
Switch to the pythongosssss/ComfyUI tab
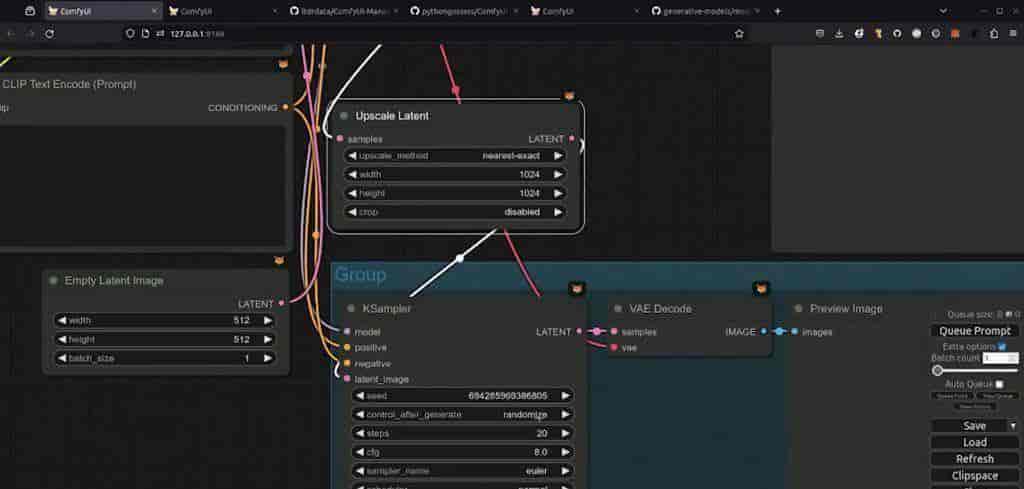pos(465,11)
